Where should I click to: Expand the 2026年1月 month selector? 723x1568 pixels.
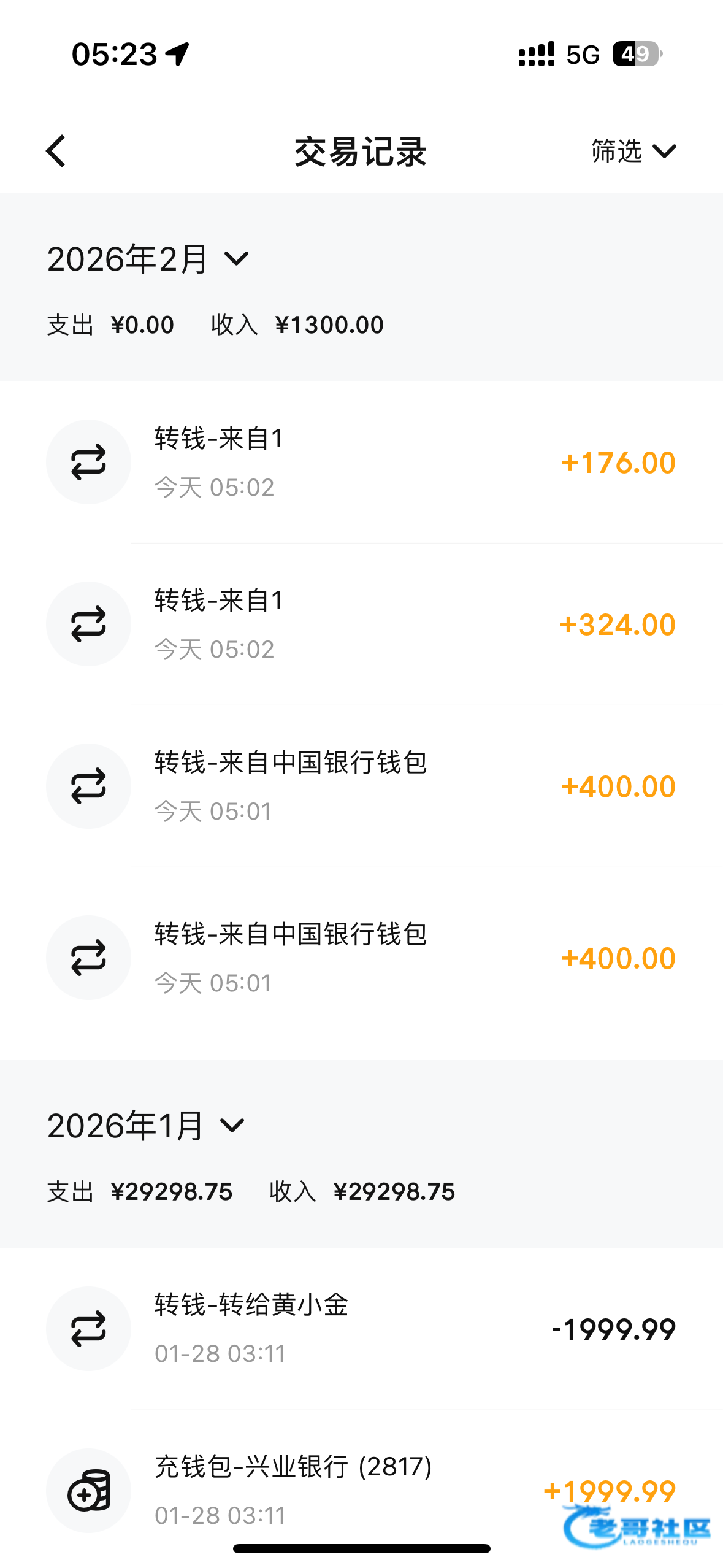145,1126
